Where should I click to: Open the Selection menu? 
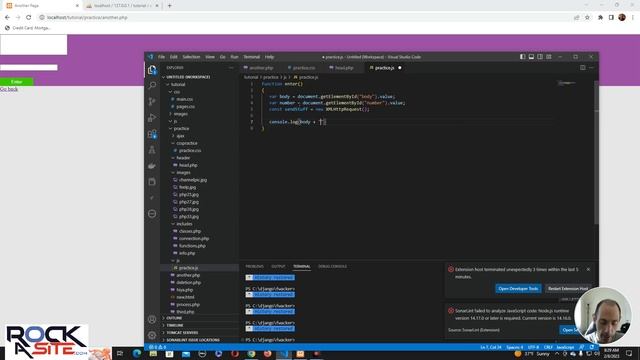click(x=191, y=57)
